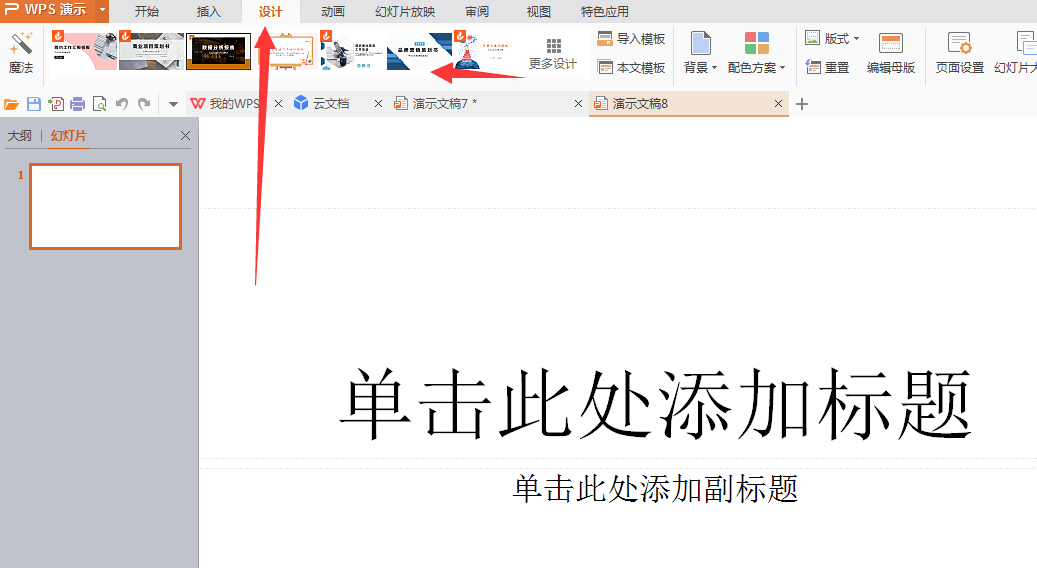
Task: Switch to the 审阅 ribbon tab
Action: (x=477, y=11)
